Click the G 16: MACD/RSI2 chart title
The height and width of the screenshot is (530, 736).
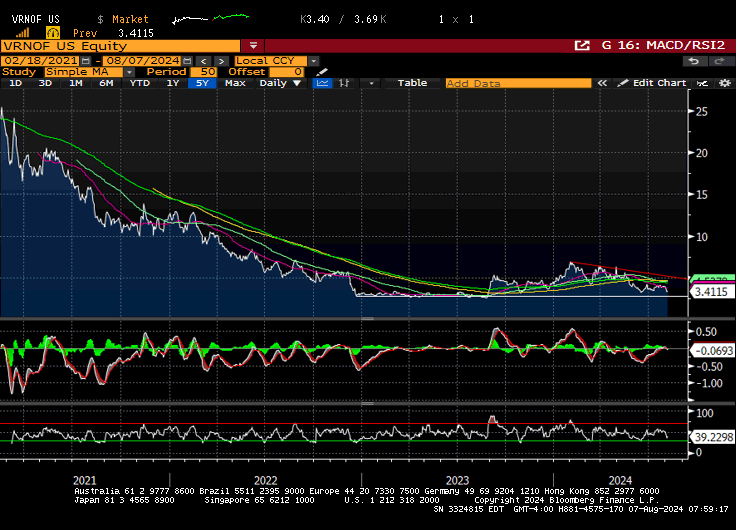coord(663,46)
